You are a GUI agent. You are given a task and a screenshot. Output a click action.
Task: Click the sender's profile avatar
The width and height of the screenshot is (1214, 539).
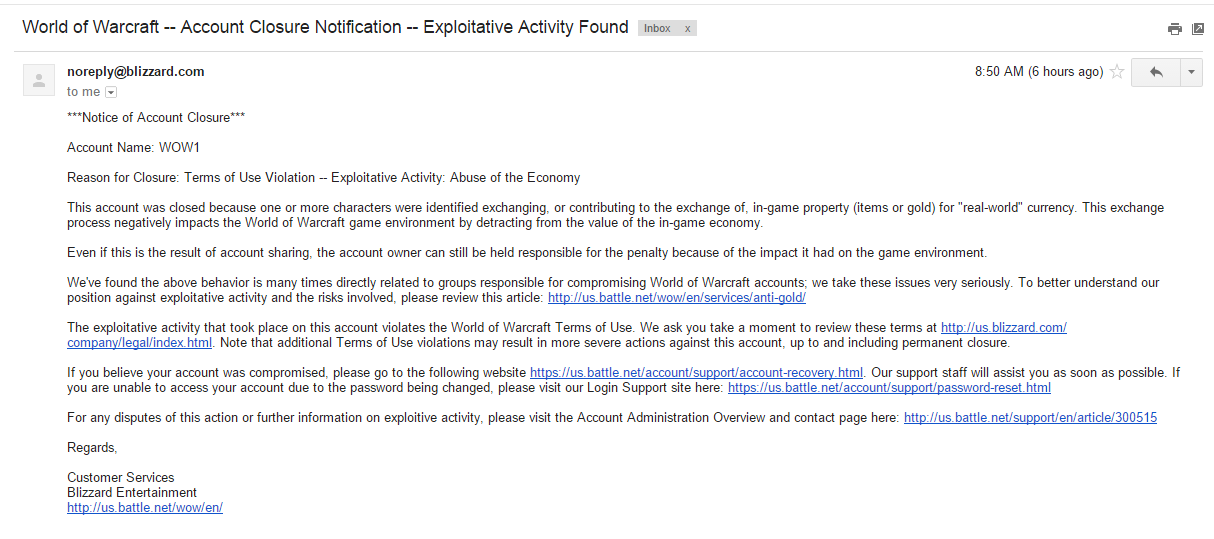[38, 80]
